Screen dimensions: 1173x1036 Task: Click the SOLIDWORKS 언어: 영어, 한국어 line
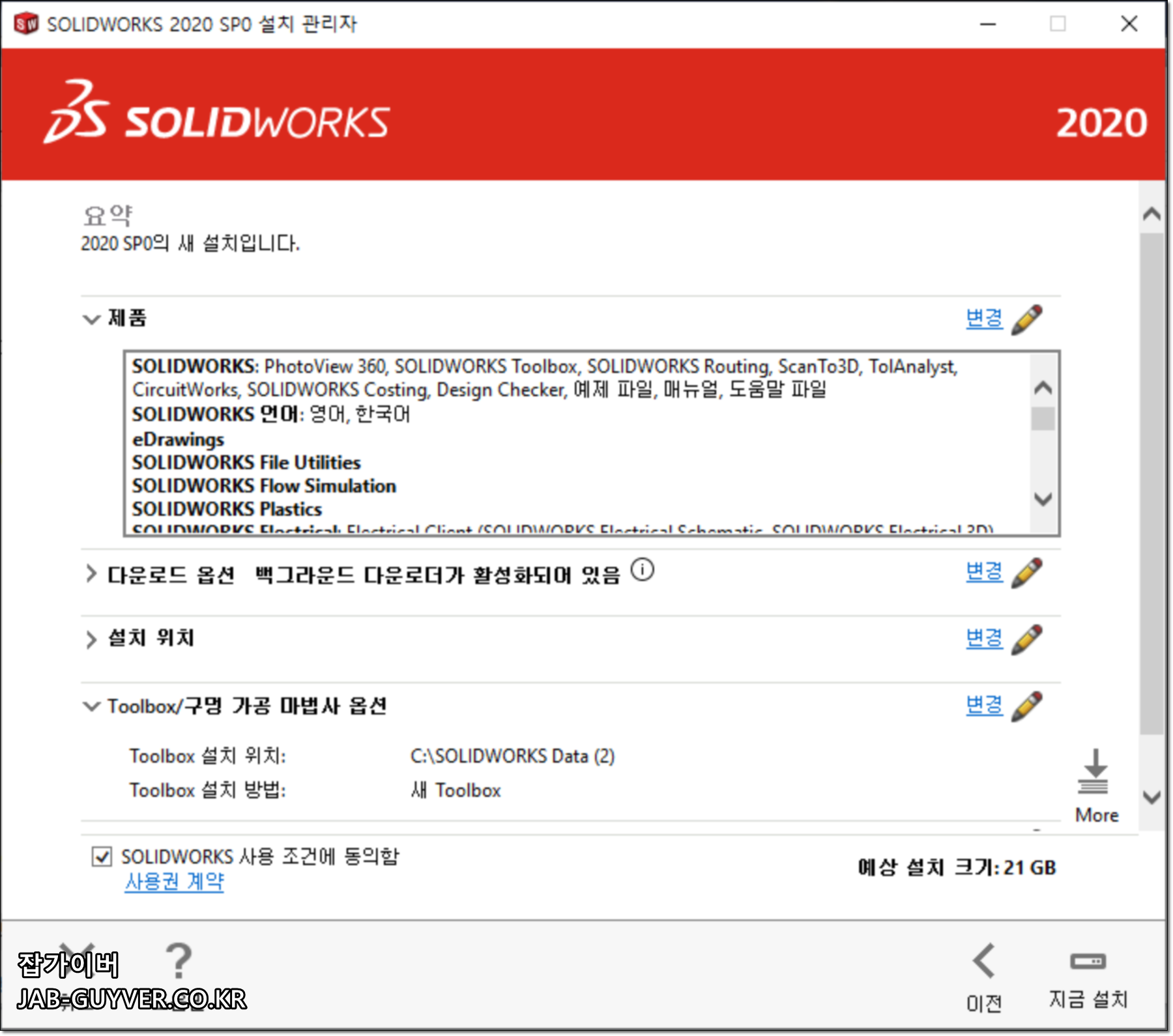click(x=271, y=414)
